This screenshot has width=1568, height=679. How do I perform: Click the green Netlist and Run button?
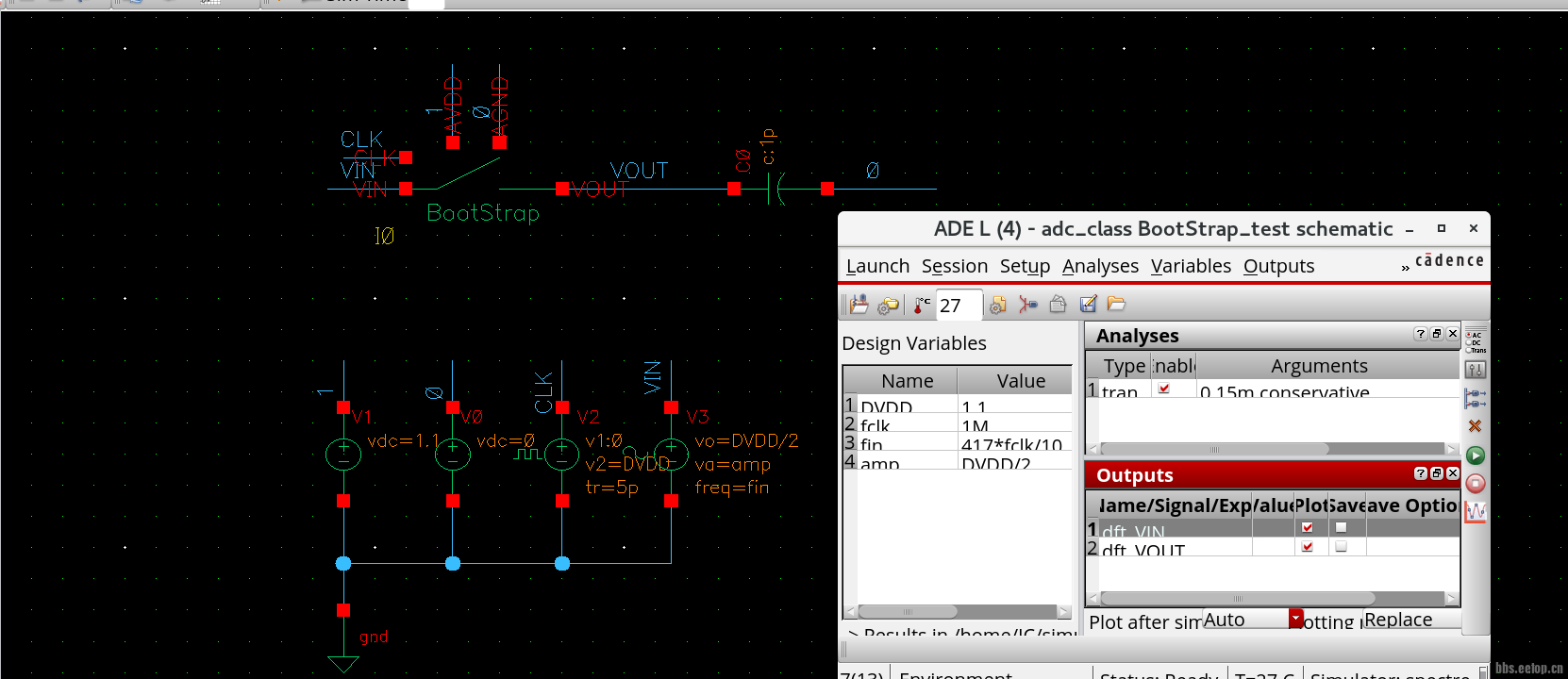coord(1476,455)
